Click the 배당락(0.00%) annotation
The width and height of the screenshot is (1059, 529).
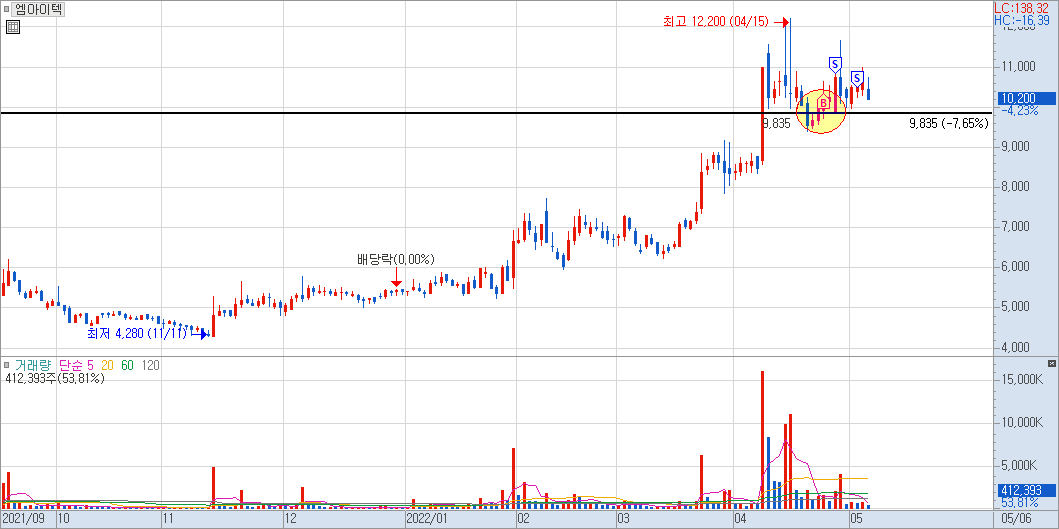[396, 259]
